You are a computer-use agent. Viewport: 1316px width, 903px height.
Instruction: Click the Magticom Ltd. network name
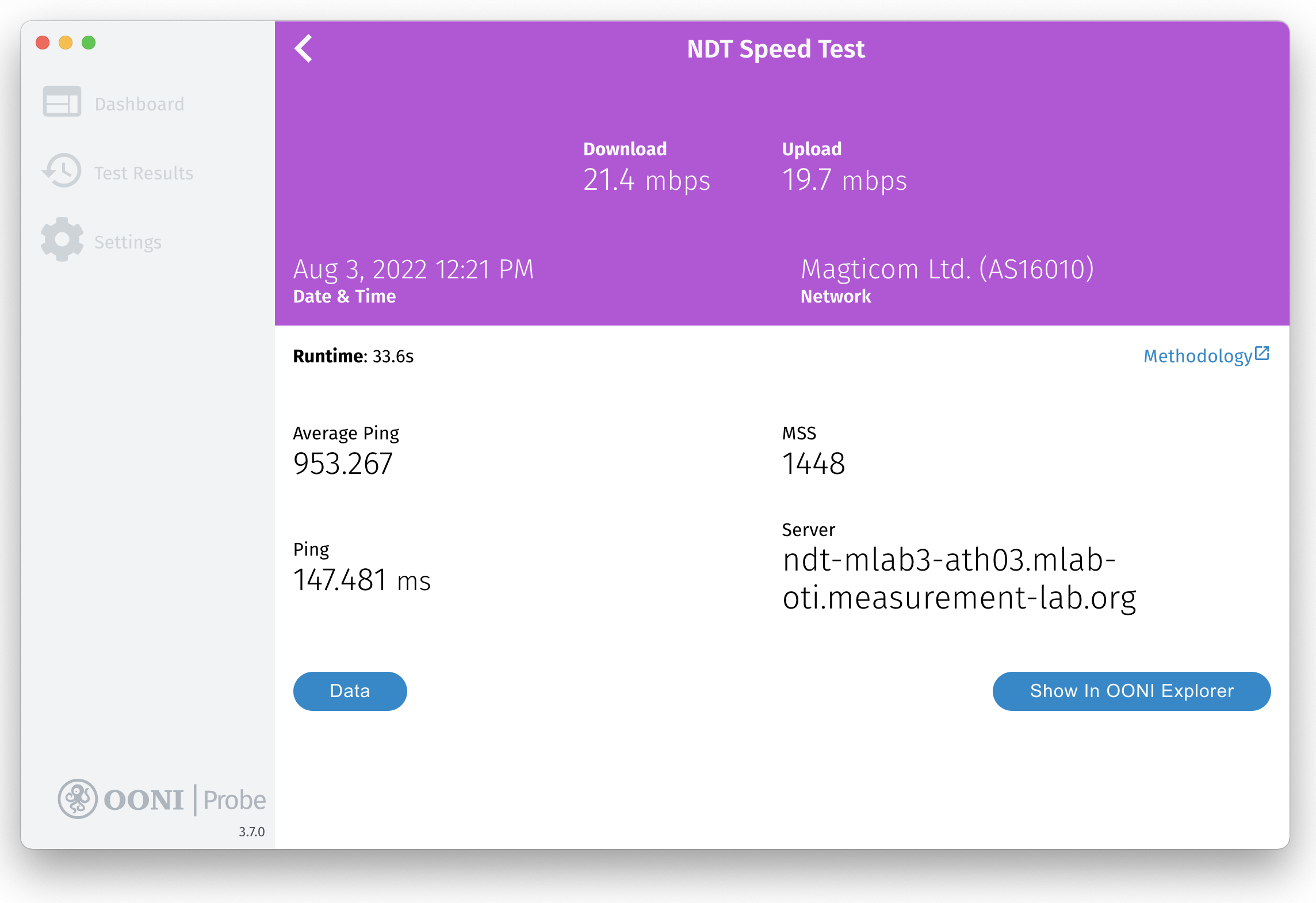click(947, 269)
